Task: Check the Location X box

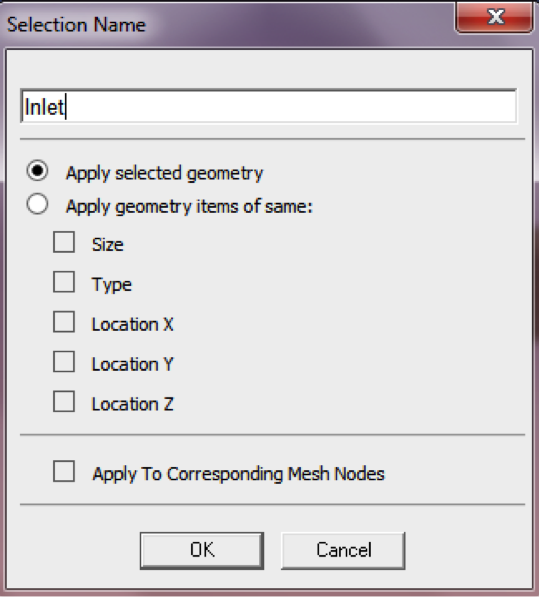Action: (x=64, y=322)
